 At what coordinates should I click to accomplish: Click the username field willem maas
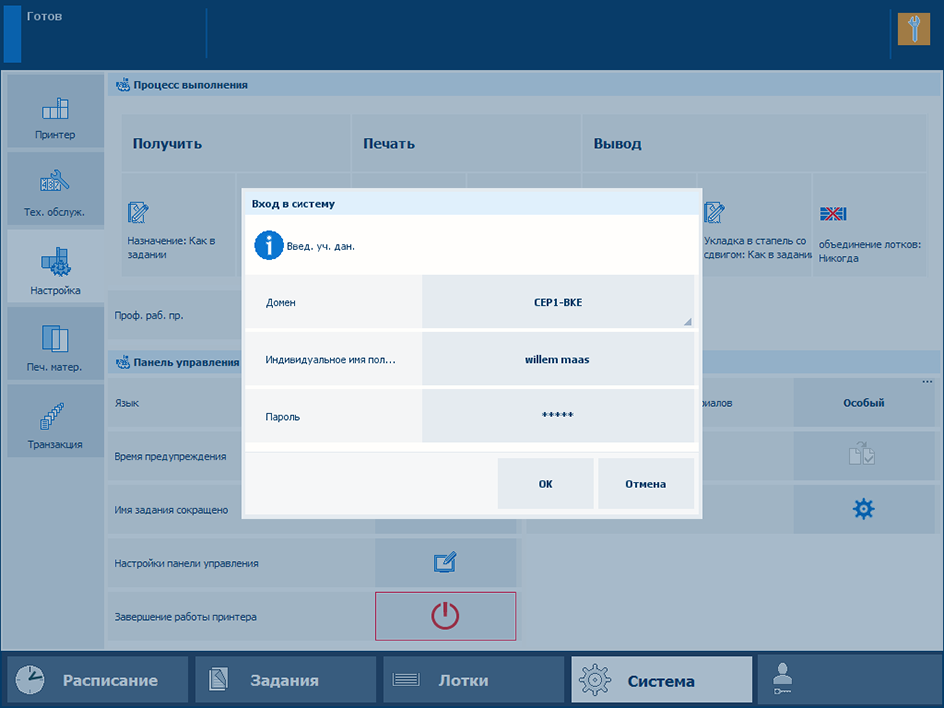[x=558, y=359]
